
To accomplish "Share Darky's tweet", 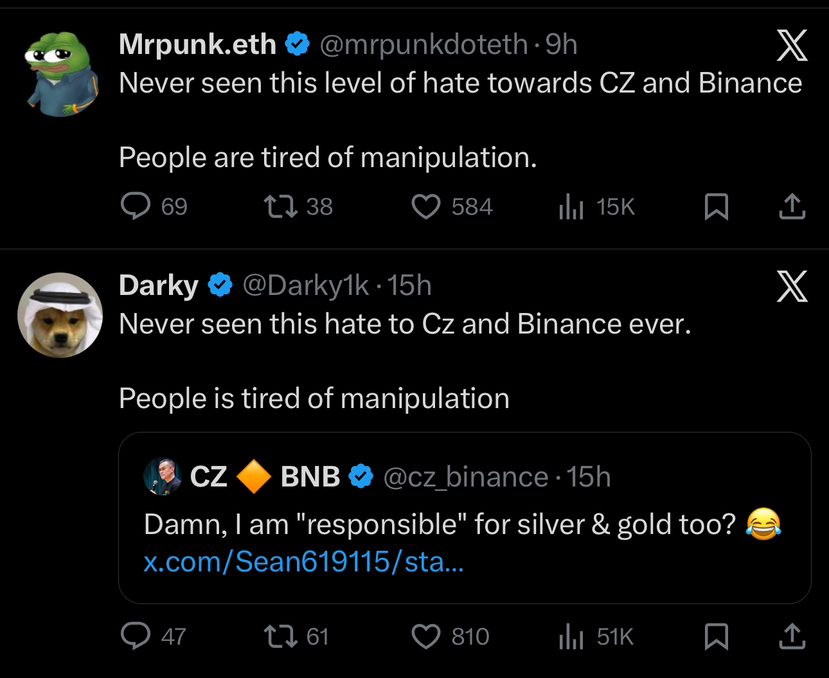I will tap(791, 636).
